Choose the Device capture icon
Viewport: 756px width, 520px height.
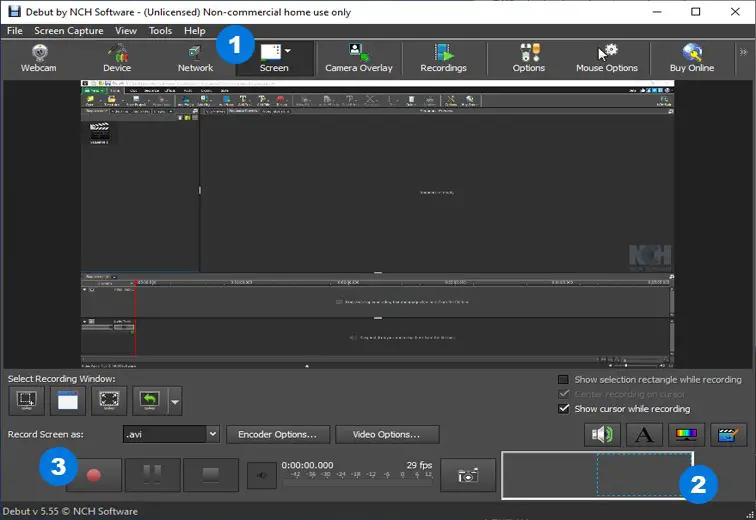point(117,58)
